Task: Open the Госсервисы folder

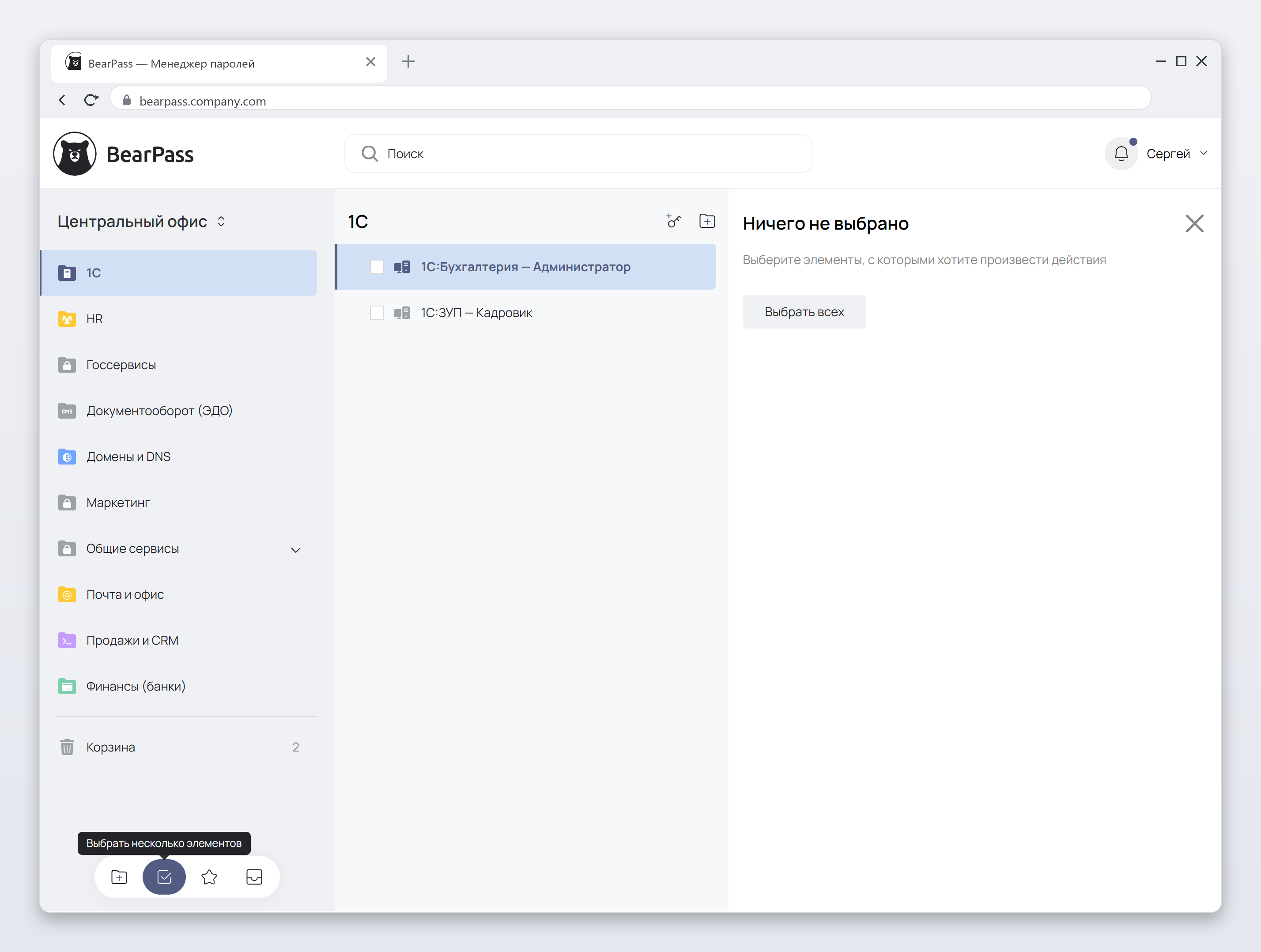Action: point(178,365)
